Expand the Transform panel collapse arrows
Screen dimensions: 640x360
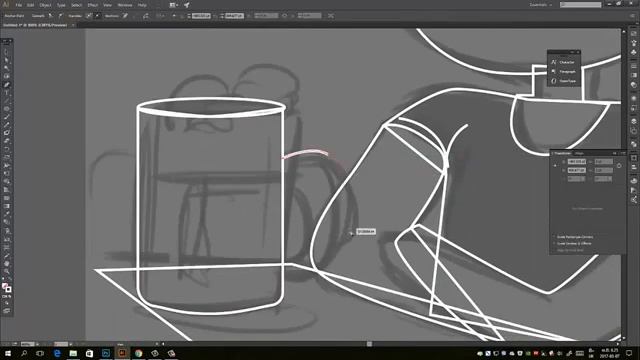point(615,153)
